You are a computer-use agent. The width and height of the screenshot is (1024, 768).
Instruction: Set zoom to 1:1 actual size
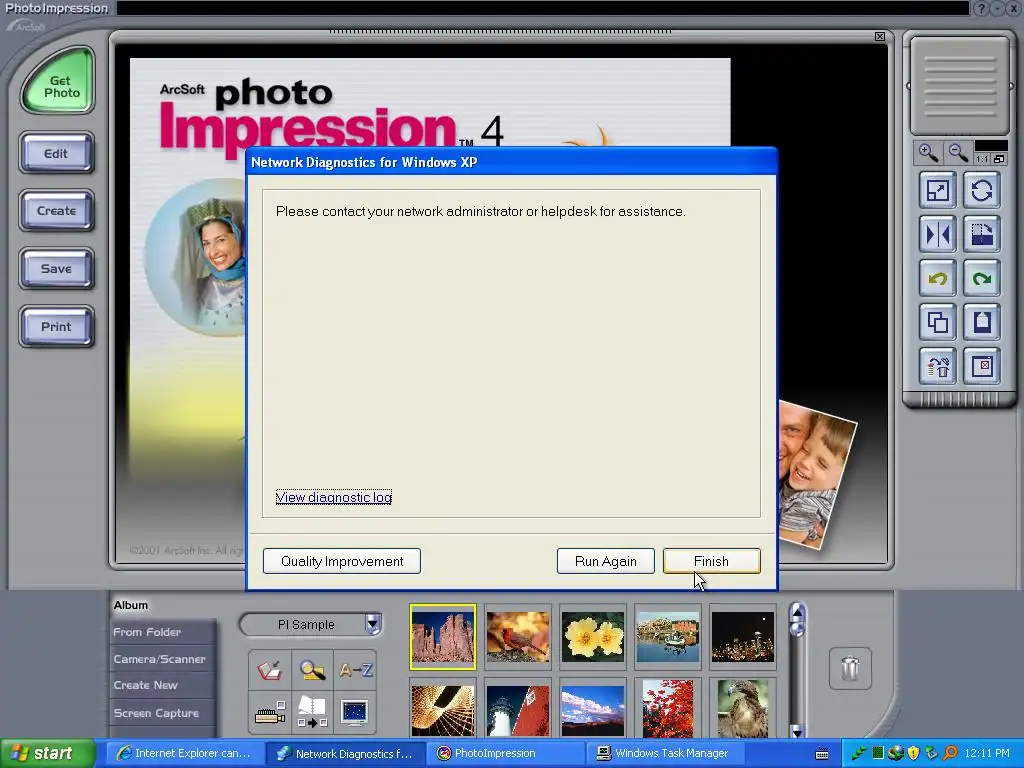click(x=982, y=159)
